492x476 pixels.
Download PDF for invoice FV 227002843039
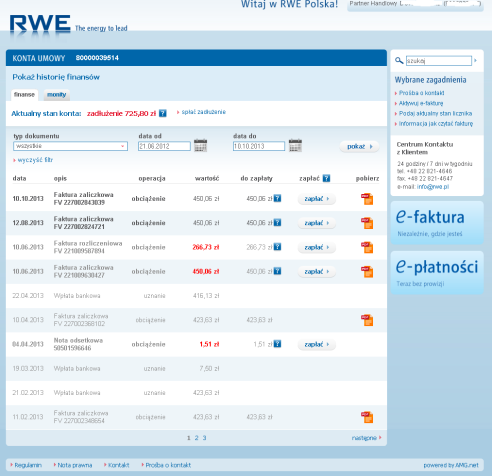pyautogui.click(x=367, y=199)
